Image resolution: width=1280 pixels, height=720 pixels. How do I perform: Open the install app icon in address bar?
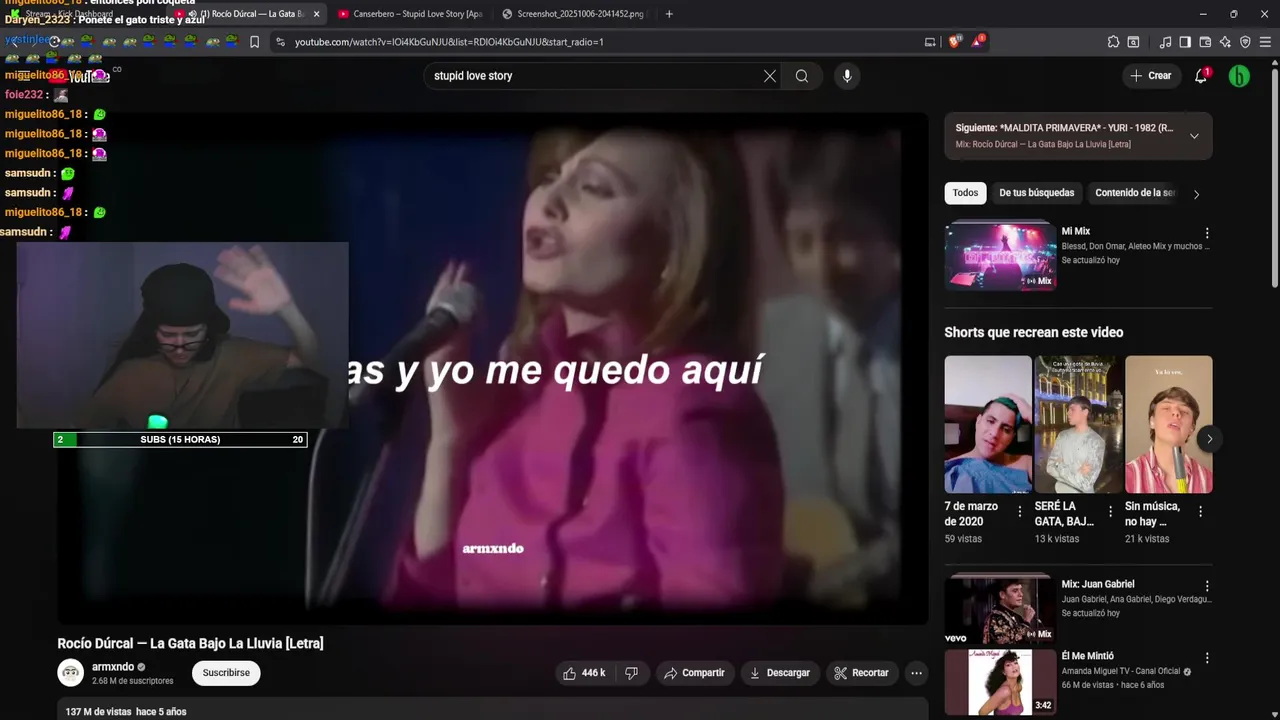click(930, 42)
